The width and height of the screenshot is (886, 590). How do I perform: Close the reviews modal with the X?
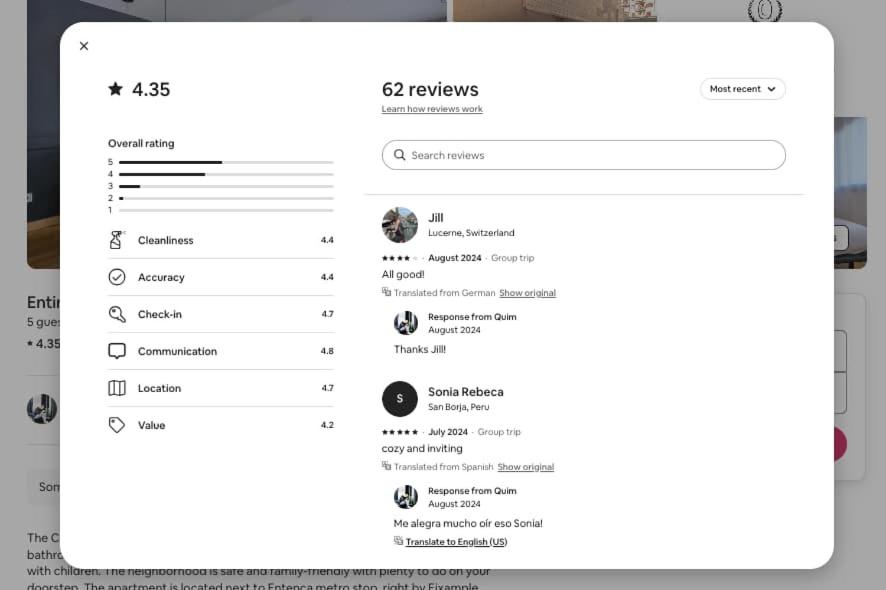tap(84, 46)
